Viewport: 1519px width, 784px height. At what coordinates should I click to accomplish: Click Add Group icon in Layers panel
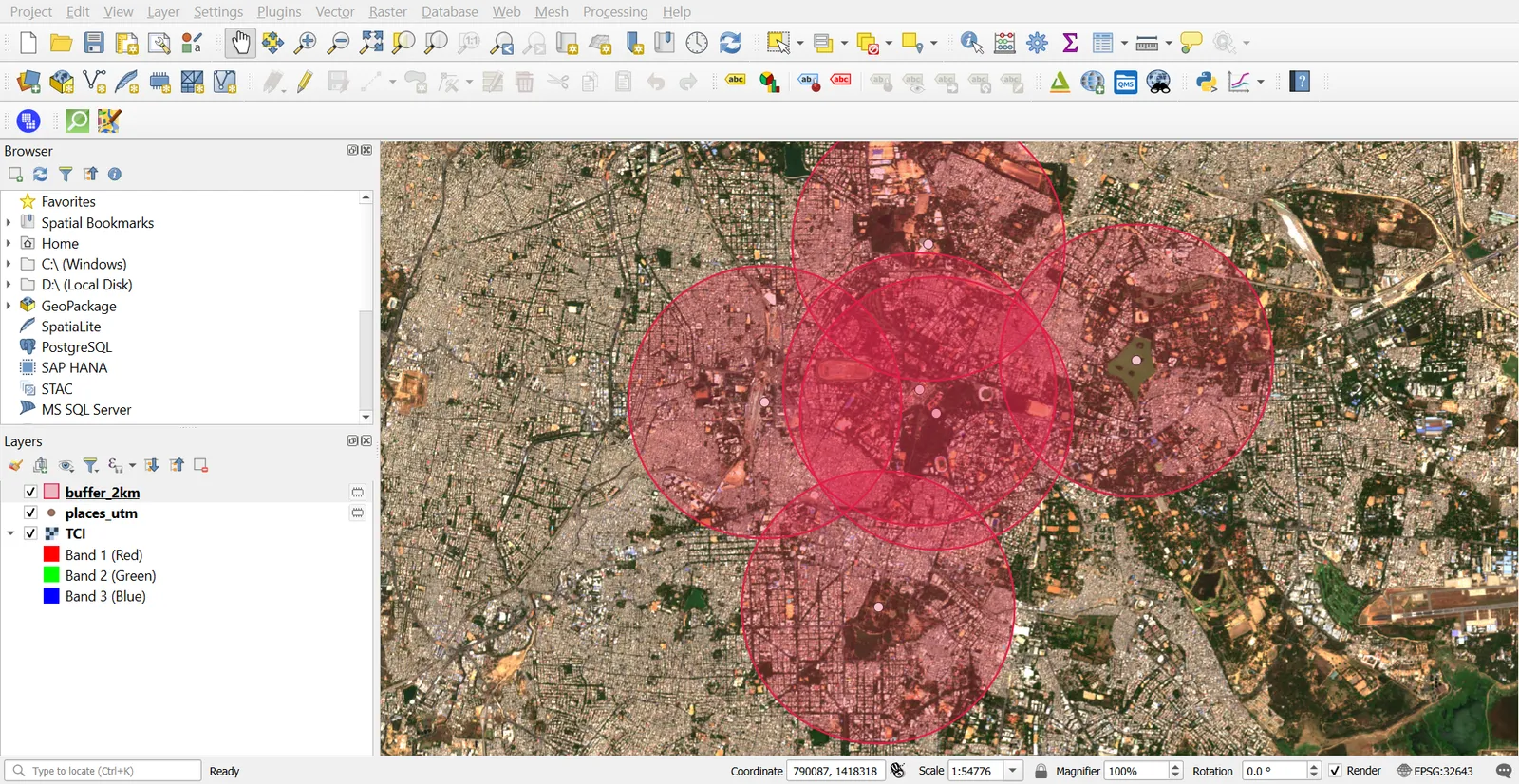pos(40,465)
